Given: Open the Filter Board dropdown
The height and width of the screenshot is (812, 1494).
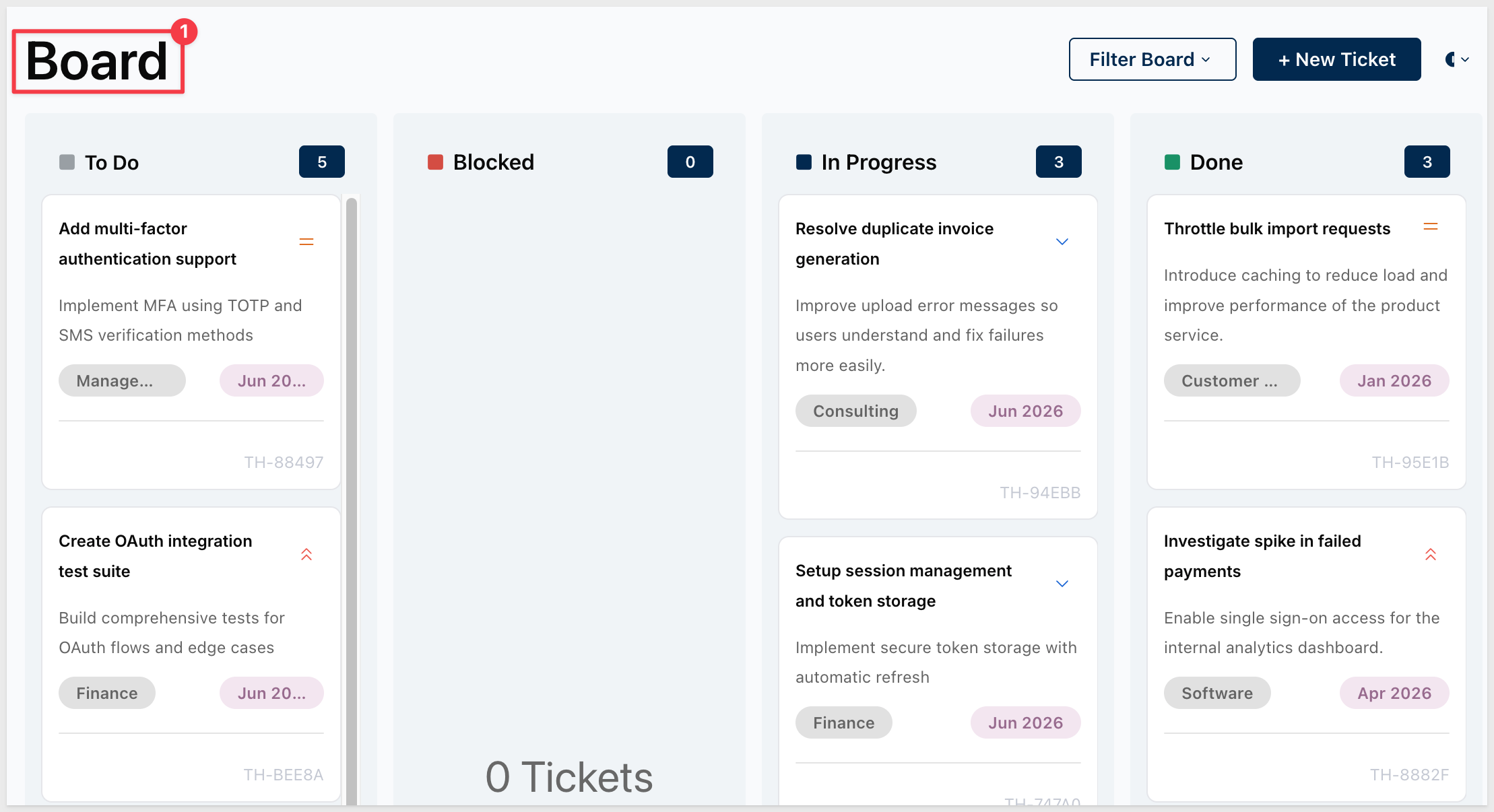Looking at the screenshot, I should [1152, 59].
